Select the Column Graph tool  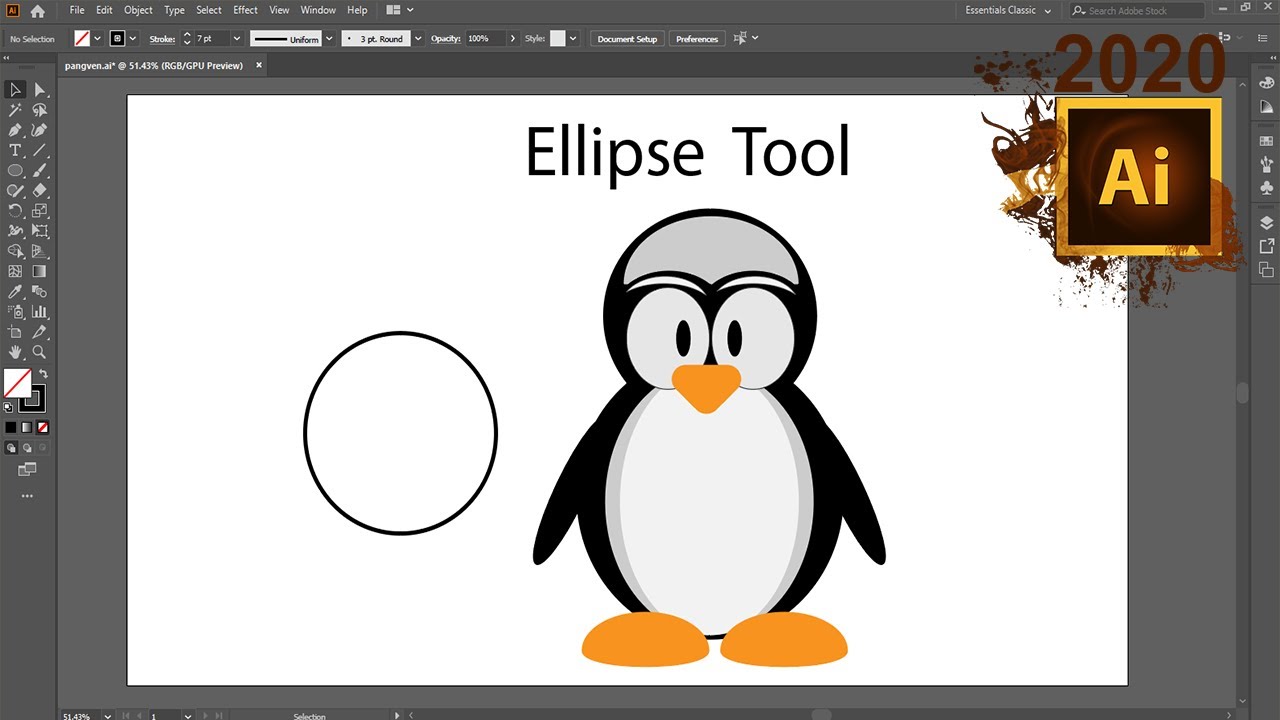40,312
